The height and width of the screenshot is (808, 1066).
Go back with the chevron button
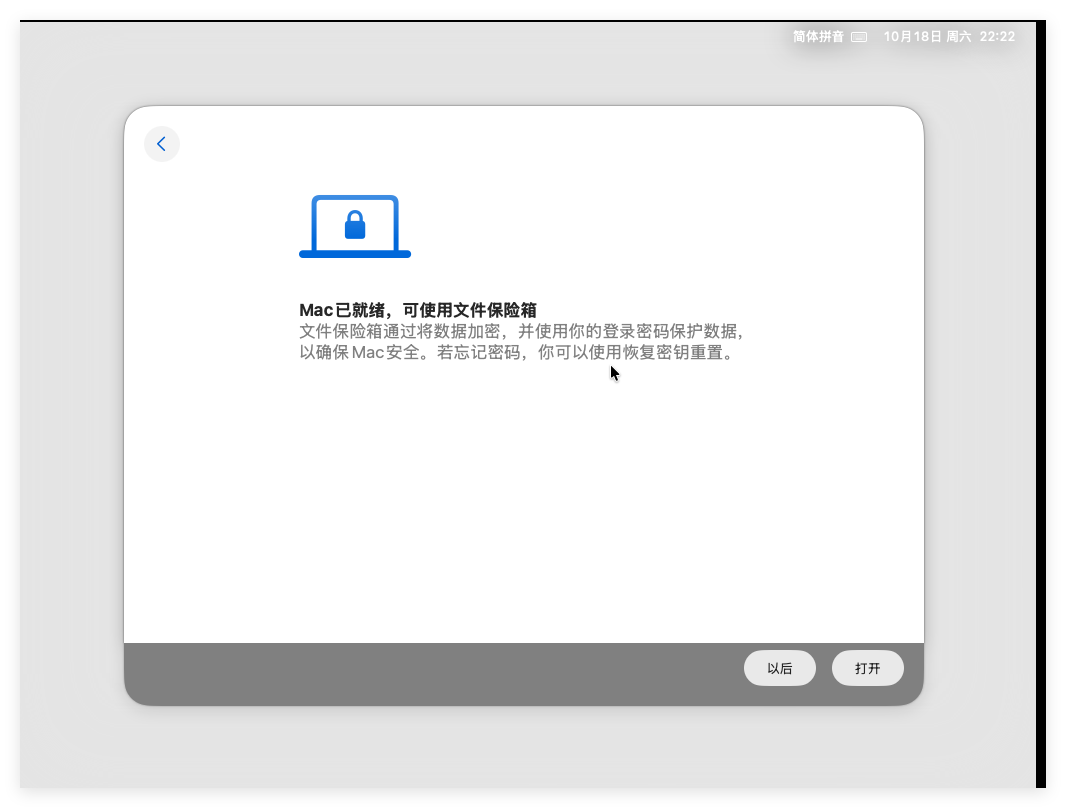click(x=162, y=144)
